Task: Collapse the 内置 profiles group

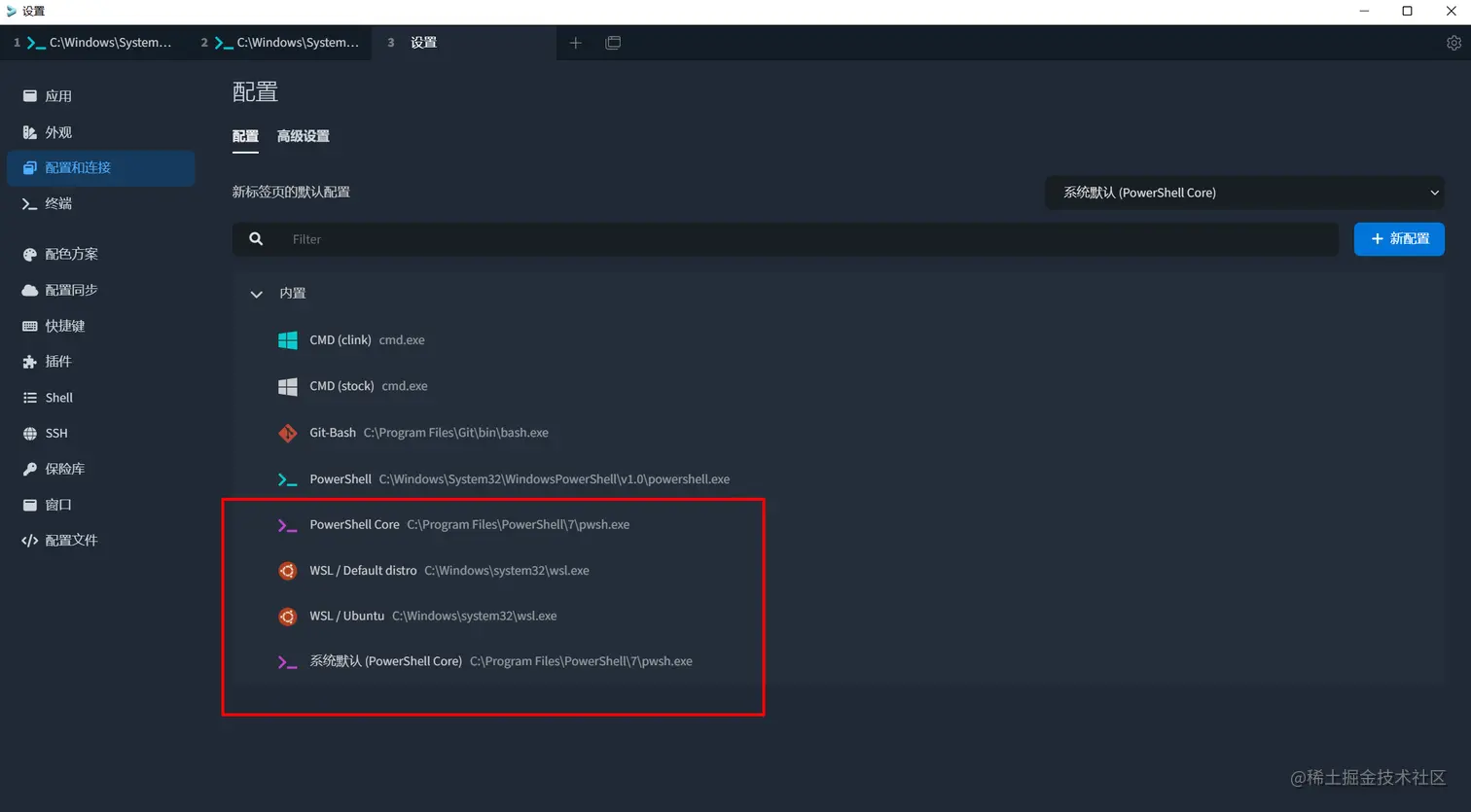Action: point(257,294)
